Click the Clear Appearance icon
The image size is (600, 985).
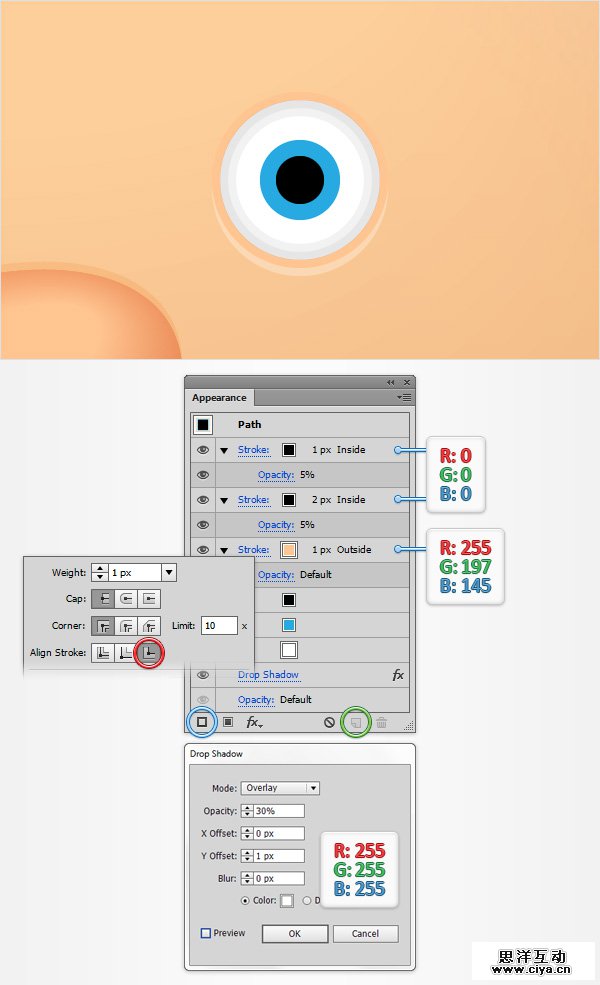point(329,722)
